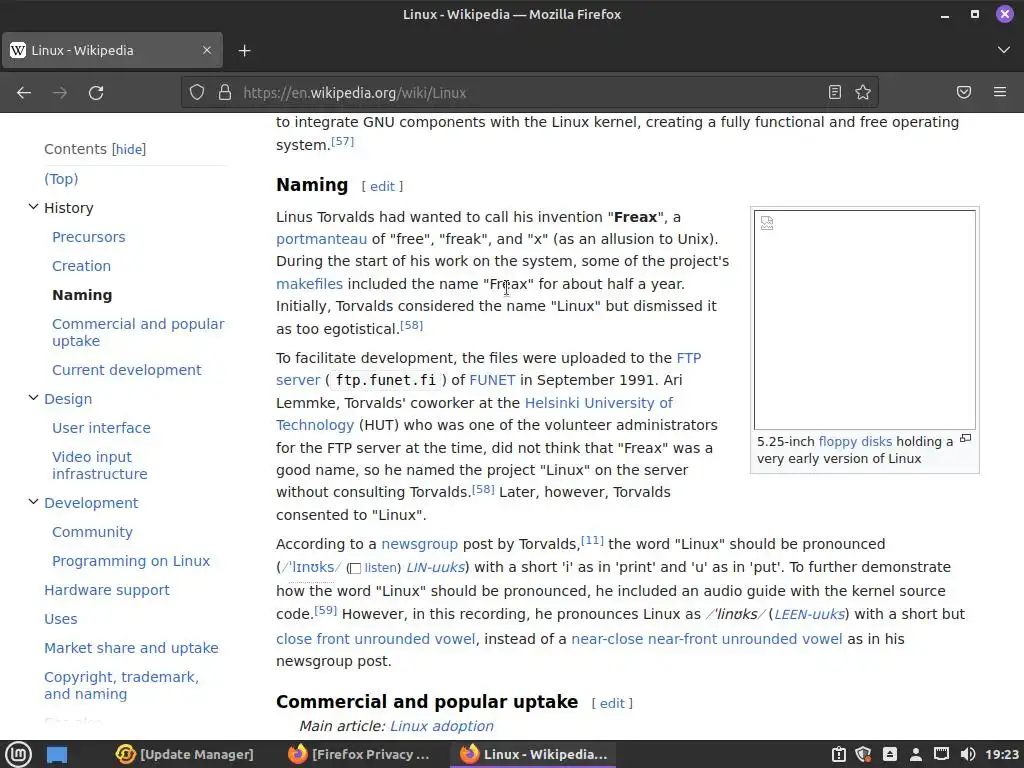
Task: Go to Copyright, trademark, and naming in the contents
Action: (x=121, y=685)
